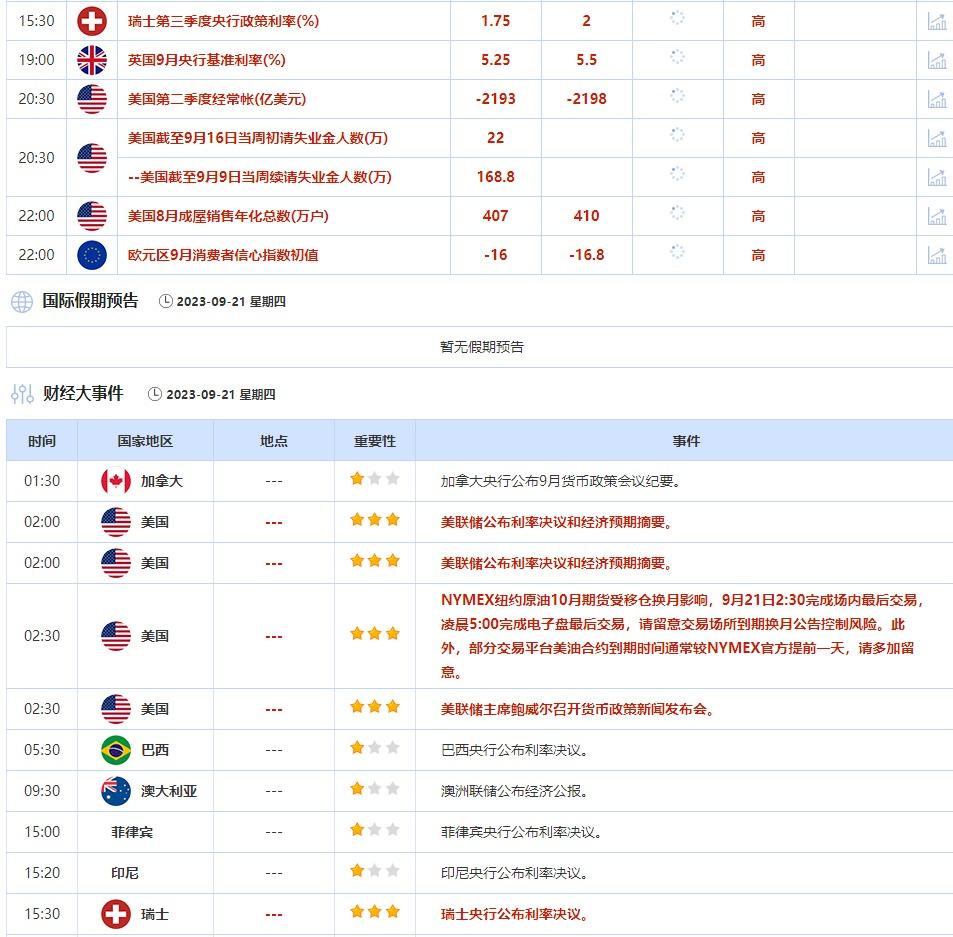Click 澳大利亚 country name

tap(169, 791)
